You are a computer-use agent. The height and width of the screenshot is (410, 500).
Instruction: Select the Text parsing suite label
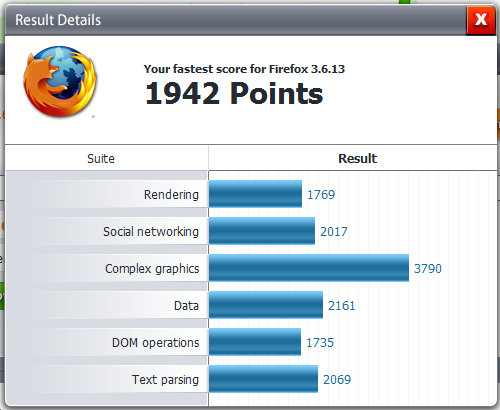165,380
